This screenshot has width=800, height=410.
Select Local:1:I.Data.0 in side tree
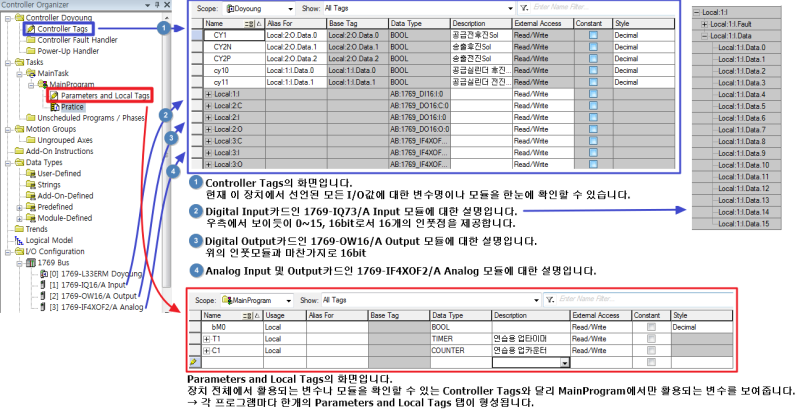[742, 47]
